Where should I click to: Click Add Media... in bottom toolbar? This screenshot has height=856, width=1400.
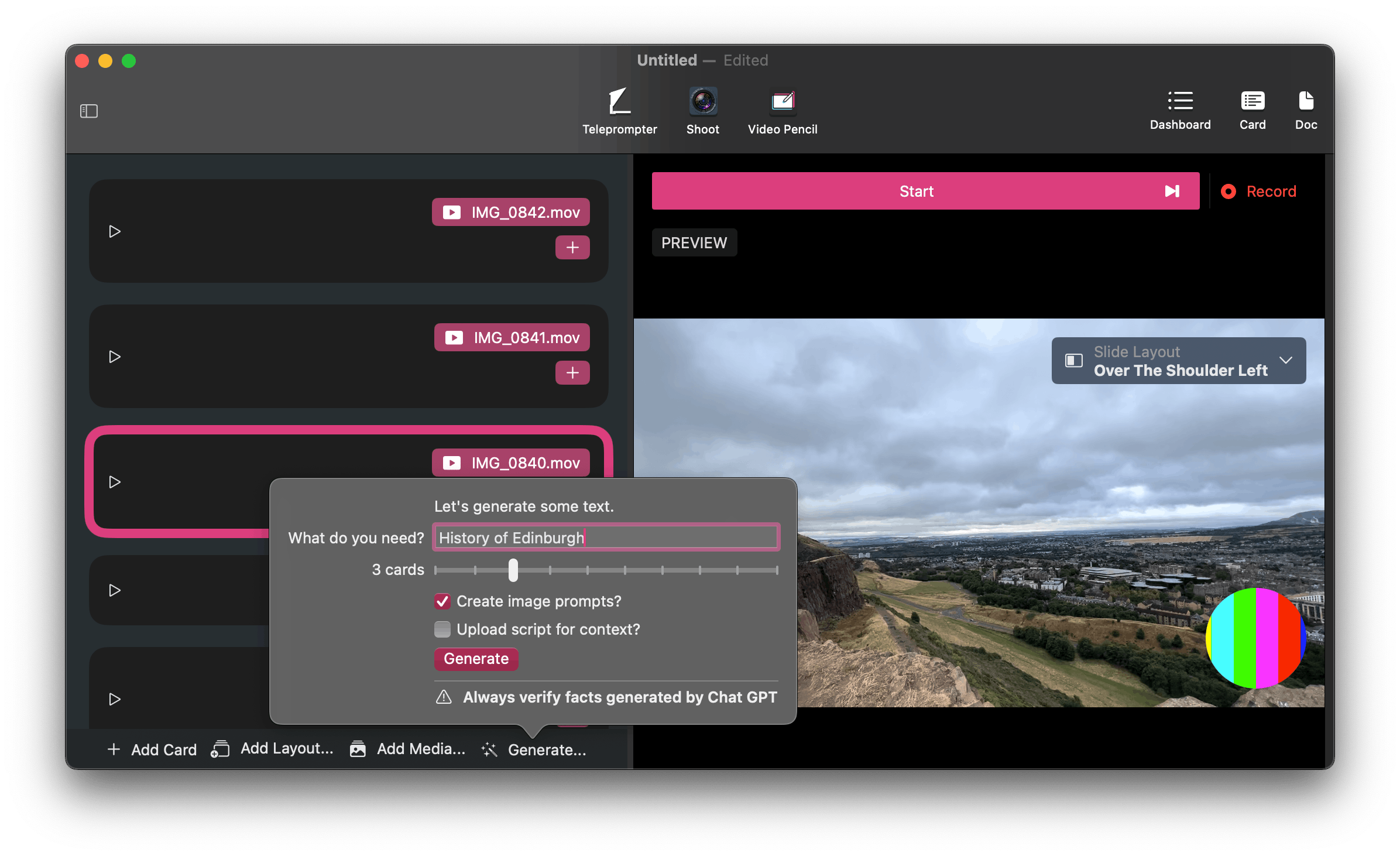coord(407,748)
